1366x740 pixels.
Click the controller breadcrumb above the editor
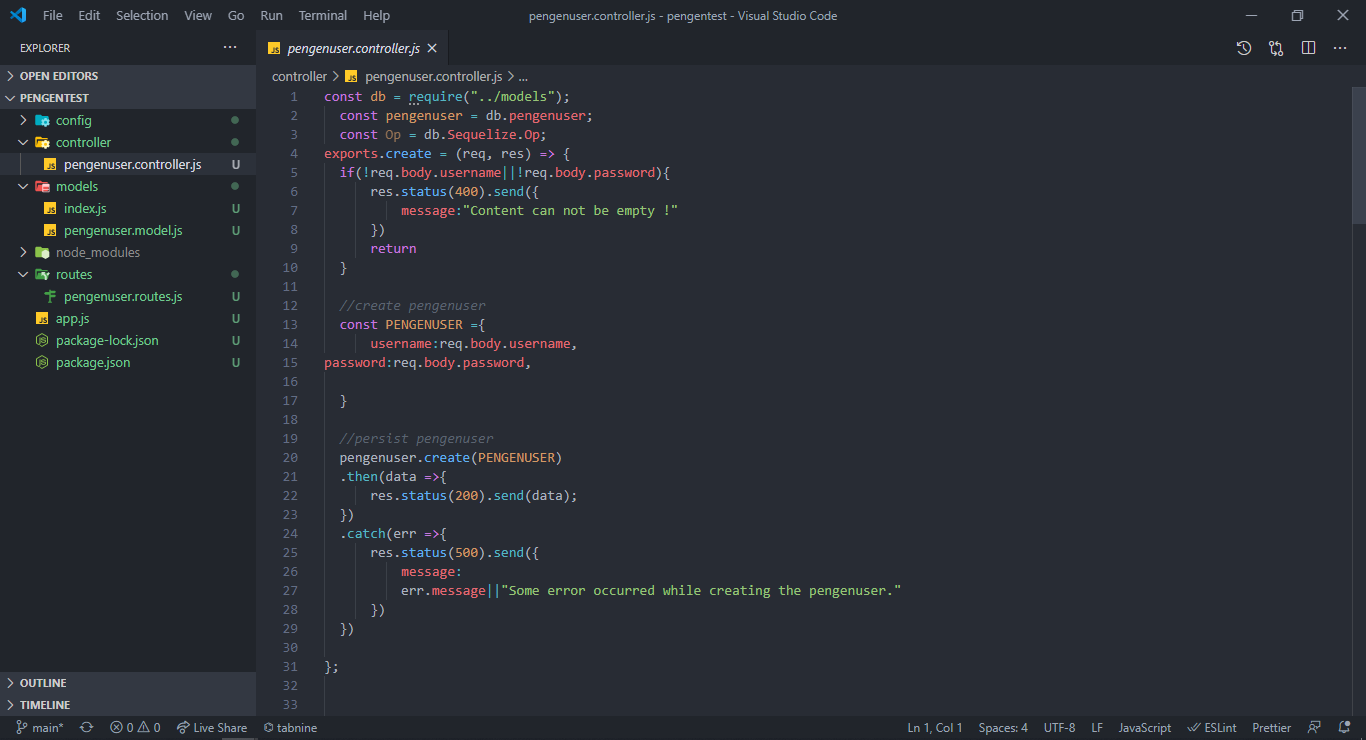point(299,76)
